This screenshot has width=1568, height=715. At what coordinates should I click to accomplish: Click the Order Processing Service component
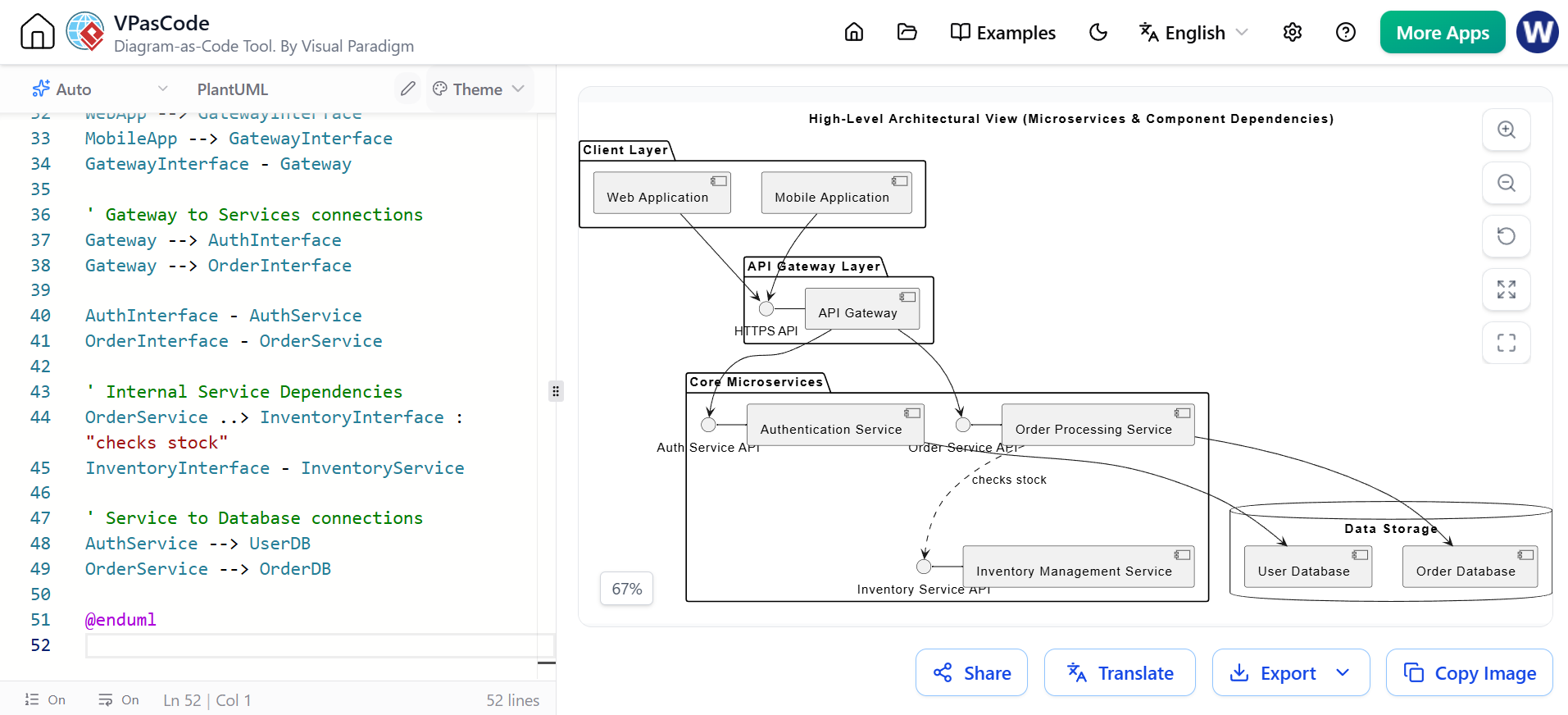1098,425
